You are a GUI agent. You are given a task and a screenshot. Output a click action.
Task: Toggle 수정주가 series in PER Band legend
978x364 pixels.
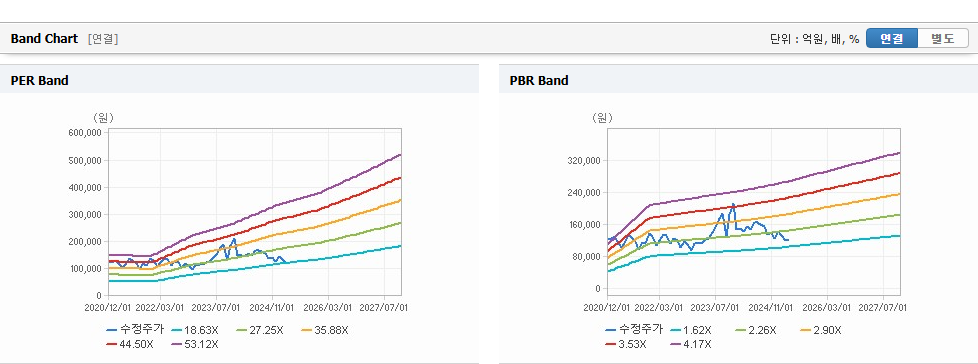(135, 330)
